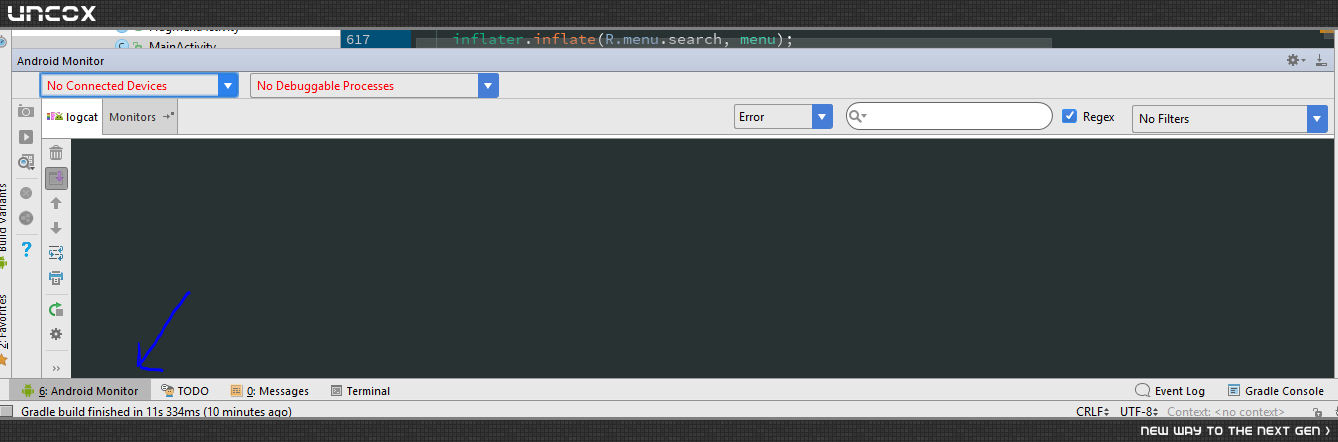This screenshot has width=1338, height=442.
Task: Click the screen record icon
Action: coord(26,136)
